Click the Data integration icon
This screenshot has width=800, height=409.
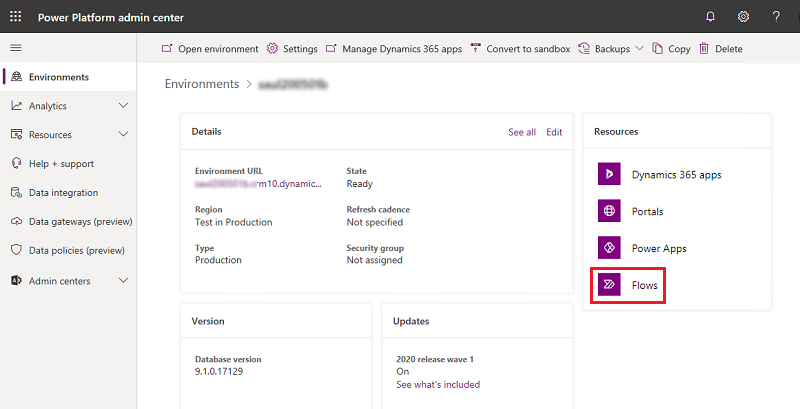click(17, 192)
